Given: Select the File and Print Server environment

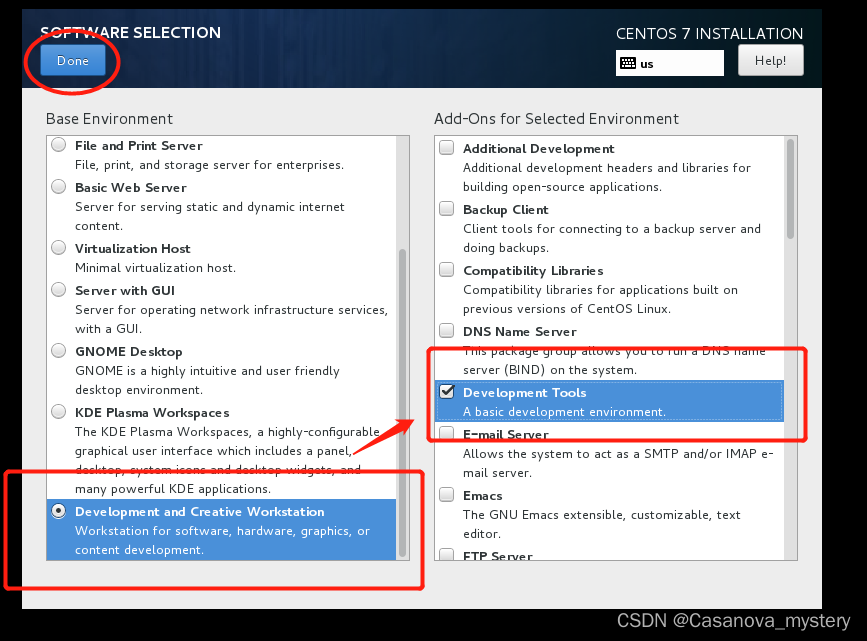Looking at the screenshot, I should coord(58,144).
